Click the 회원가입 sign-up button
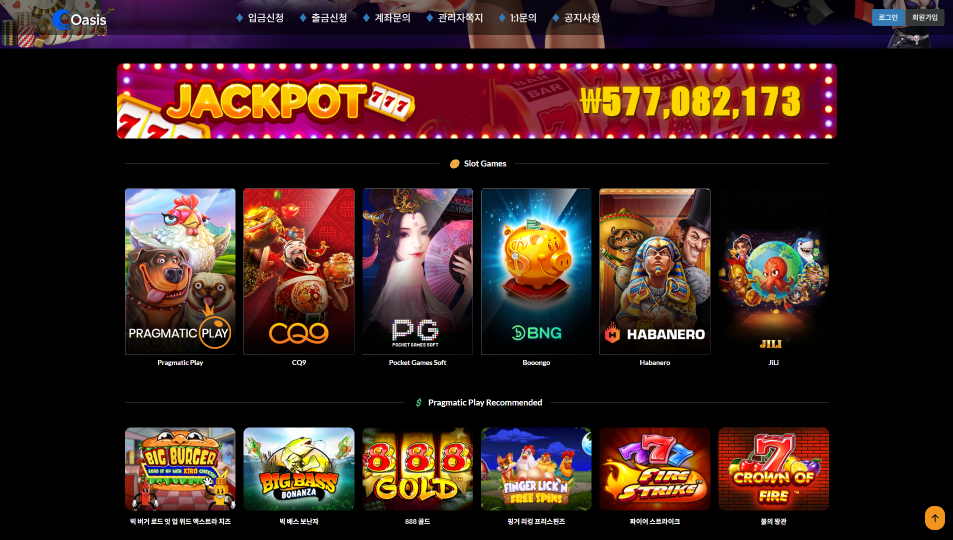The height and width of the screenshot is (540, 953). point(924,18)
